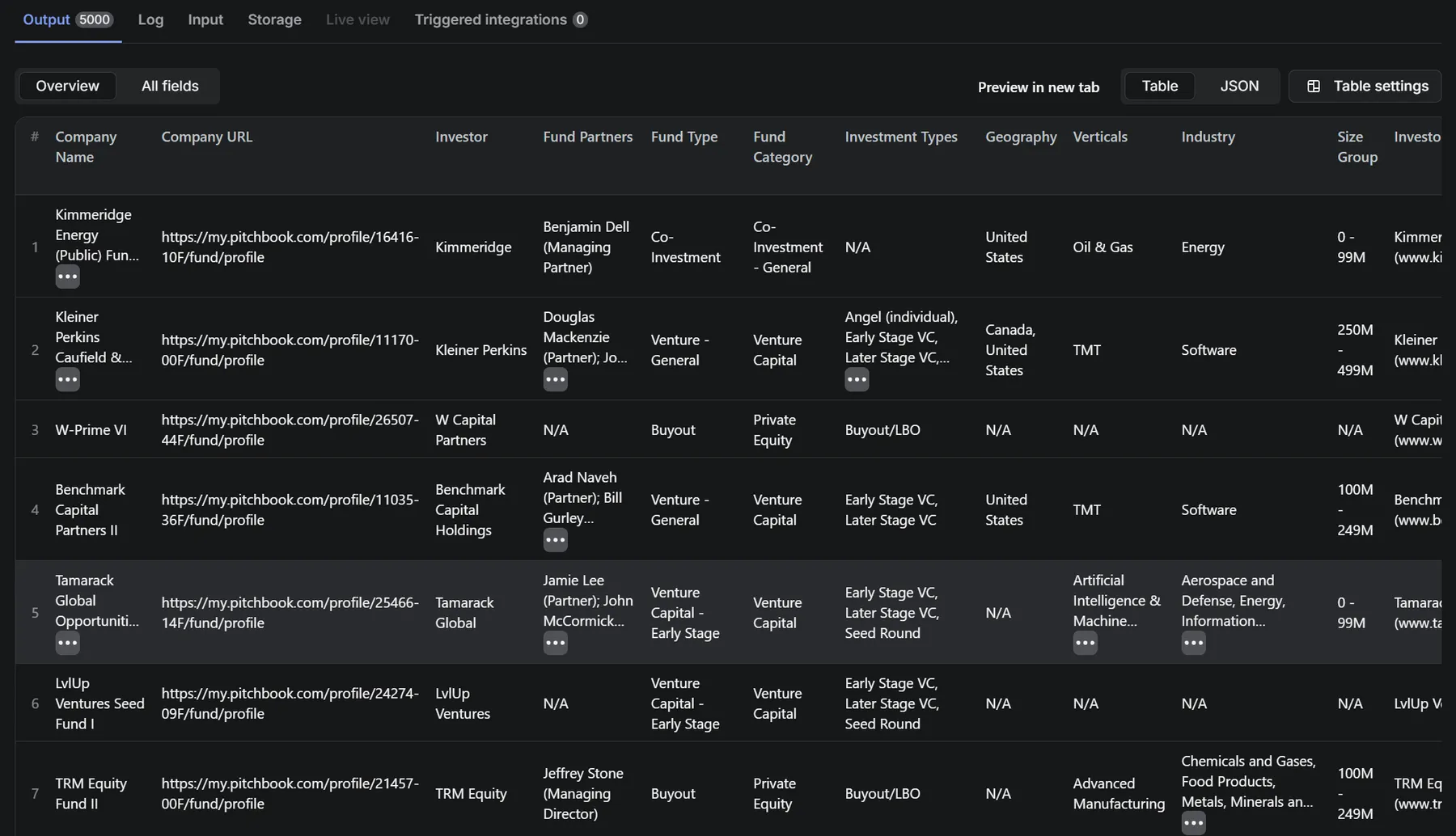Click the Company URL column header
Viewport: 1456px width, 836px height.
206,137
